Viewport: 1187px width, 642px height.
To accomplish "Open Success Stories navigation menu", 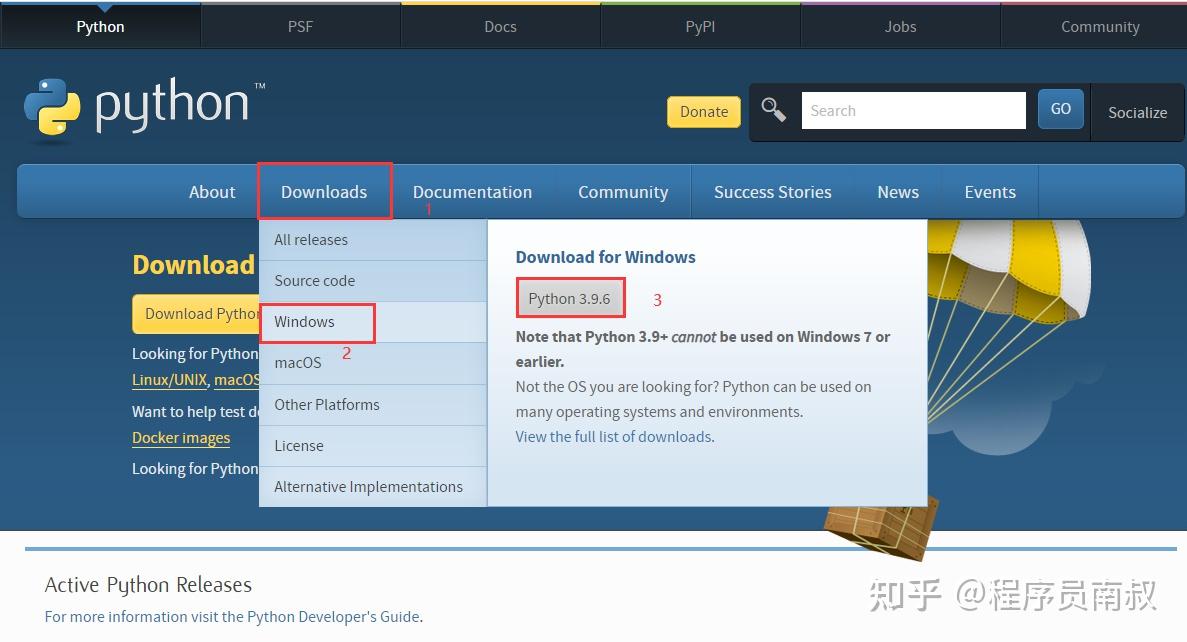I will [x=773, y=192].
